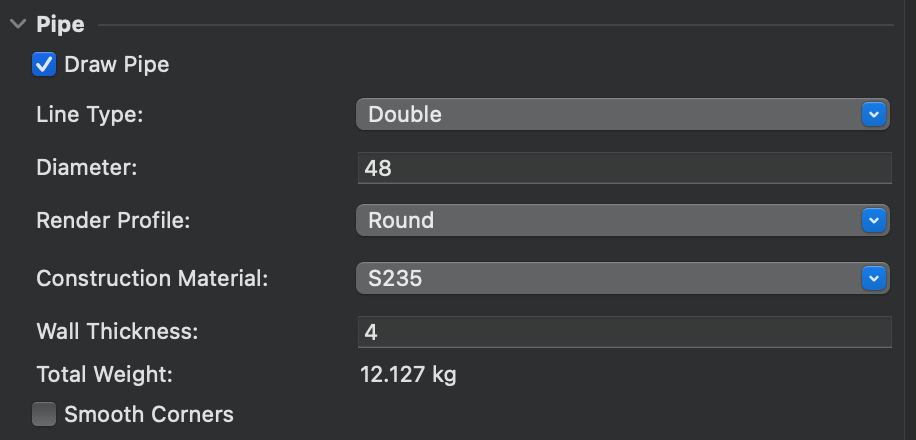Enable the Smooth Corners checkbox
Screen dimensions: 916x440
(x=44, y=414)
